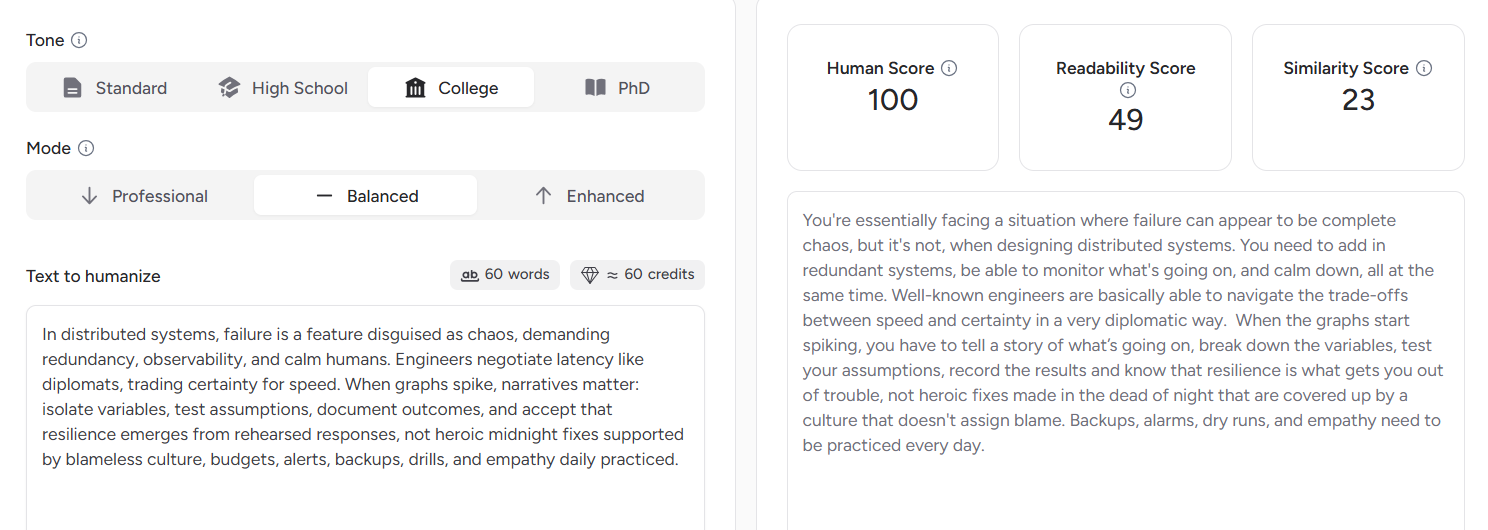
Task: Click the Similarity Score info icon
Action: [1424, 69]
